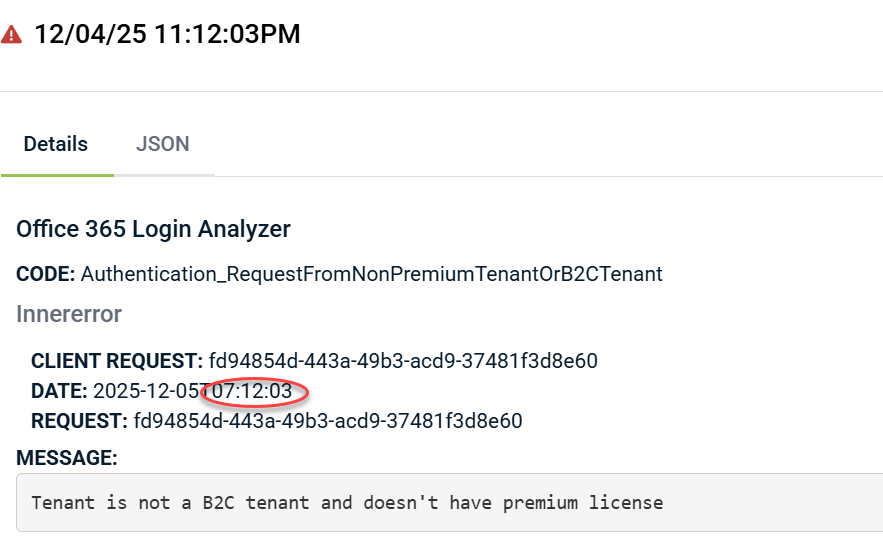Image resolution: width=883 pixels, height=556 pixels.
Task: Click the REQUEST label below DATE
Action: pyautogui.click(x=79, y=421)
